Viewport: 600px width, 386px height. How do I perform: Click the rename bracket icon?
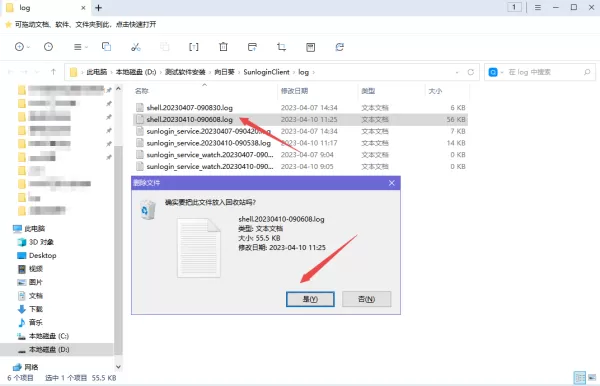pyautogui.click(x=194, y=47)
